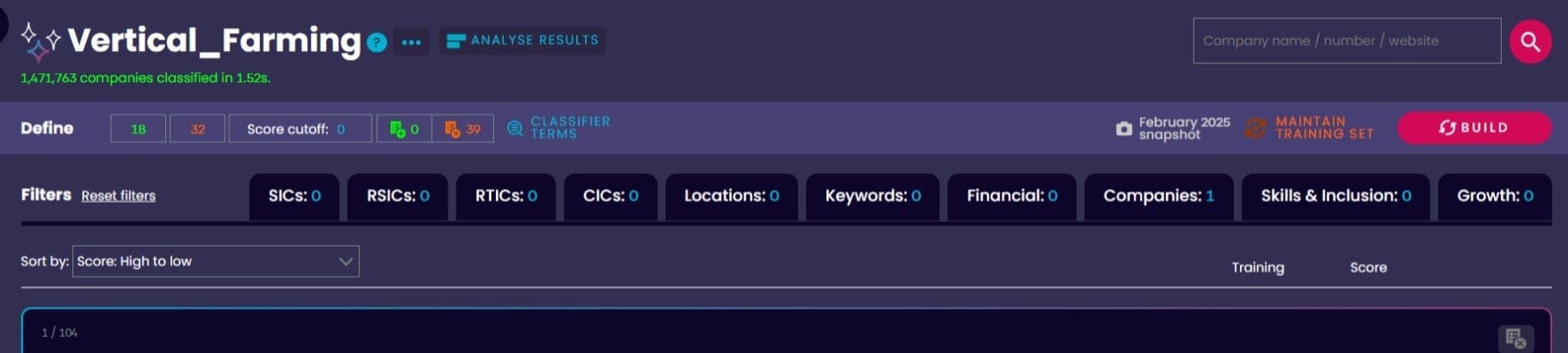
Task: Click the red Build button
Action: pos(1474,128)
